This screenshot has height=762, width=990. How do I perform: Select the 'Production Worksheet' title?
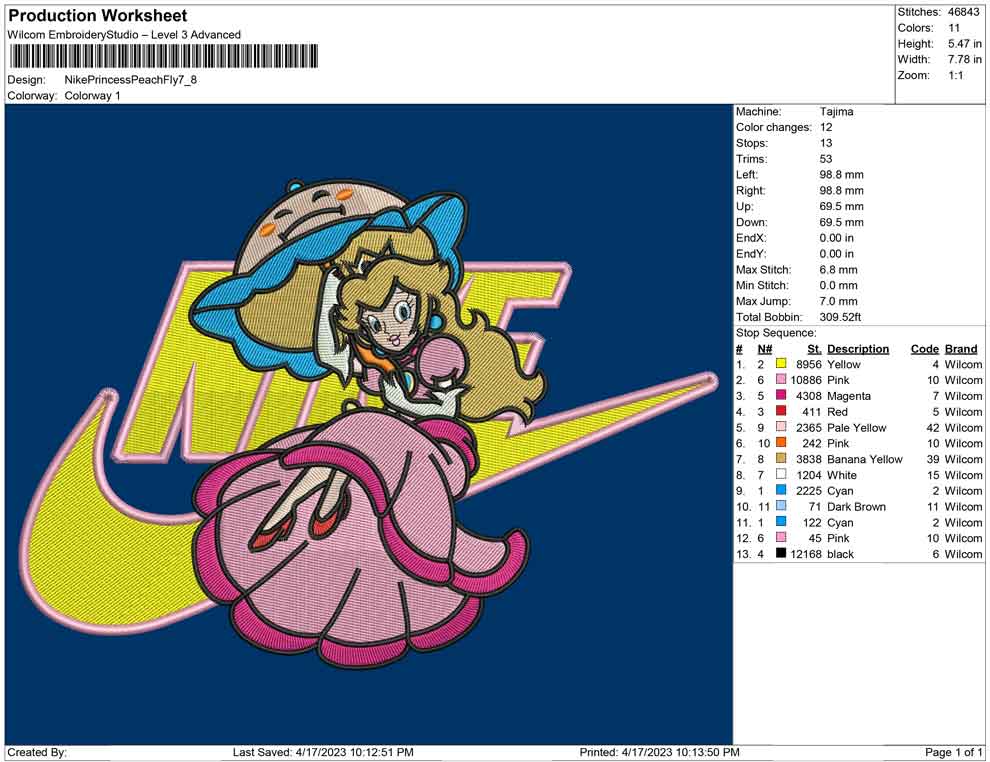coord(97,16)
